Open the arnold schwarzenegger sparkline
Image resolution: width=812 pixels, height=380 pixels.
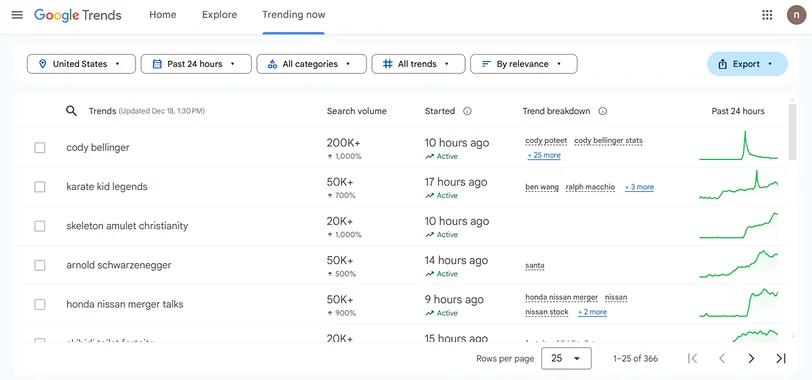738,264
